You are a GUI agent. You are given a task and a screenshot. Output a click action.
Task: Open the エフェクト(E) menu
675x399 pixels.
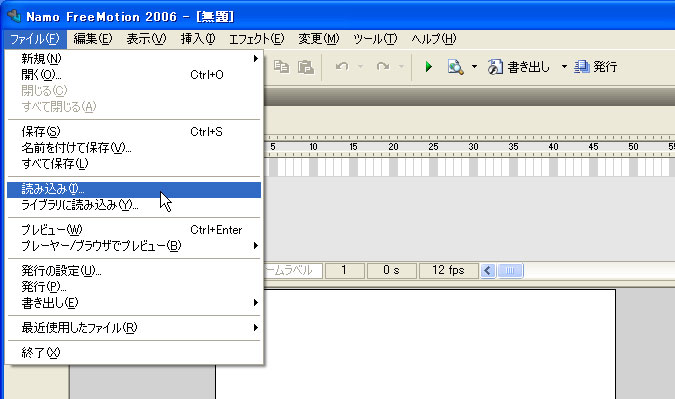(x=257, y=39)
